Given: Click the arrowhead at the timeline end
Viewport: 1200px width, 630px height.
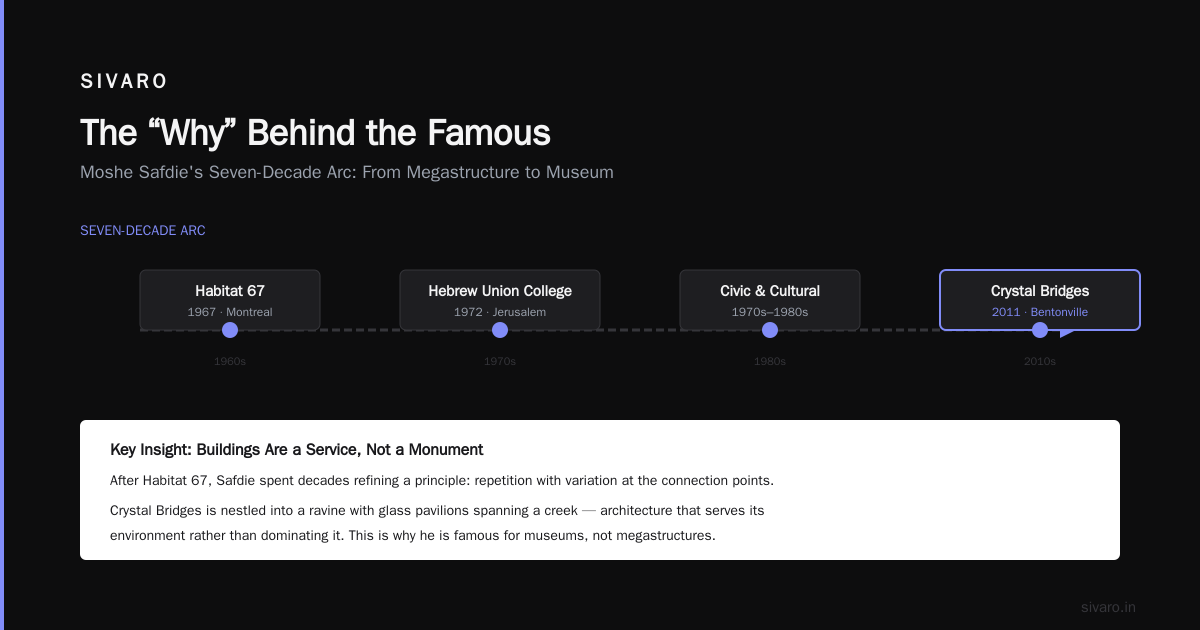Looking at the screenshot, I should 1066,331.
